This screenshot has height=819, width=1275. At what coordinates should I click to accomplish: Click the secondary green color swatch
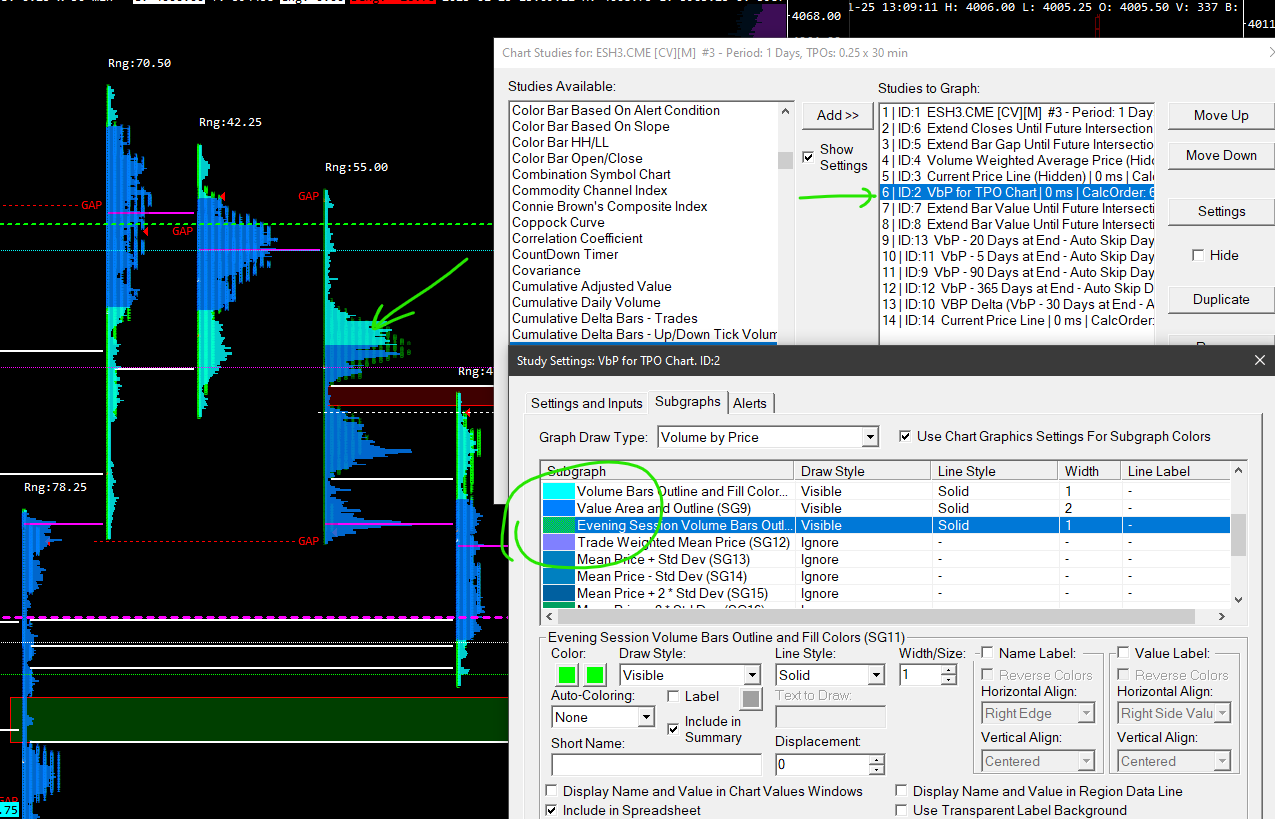coord(596,675)
